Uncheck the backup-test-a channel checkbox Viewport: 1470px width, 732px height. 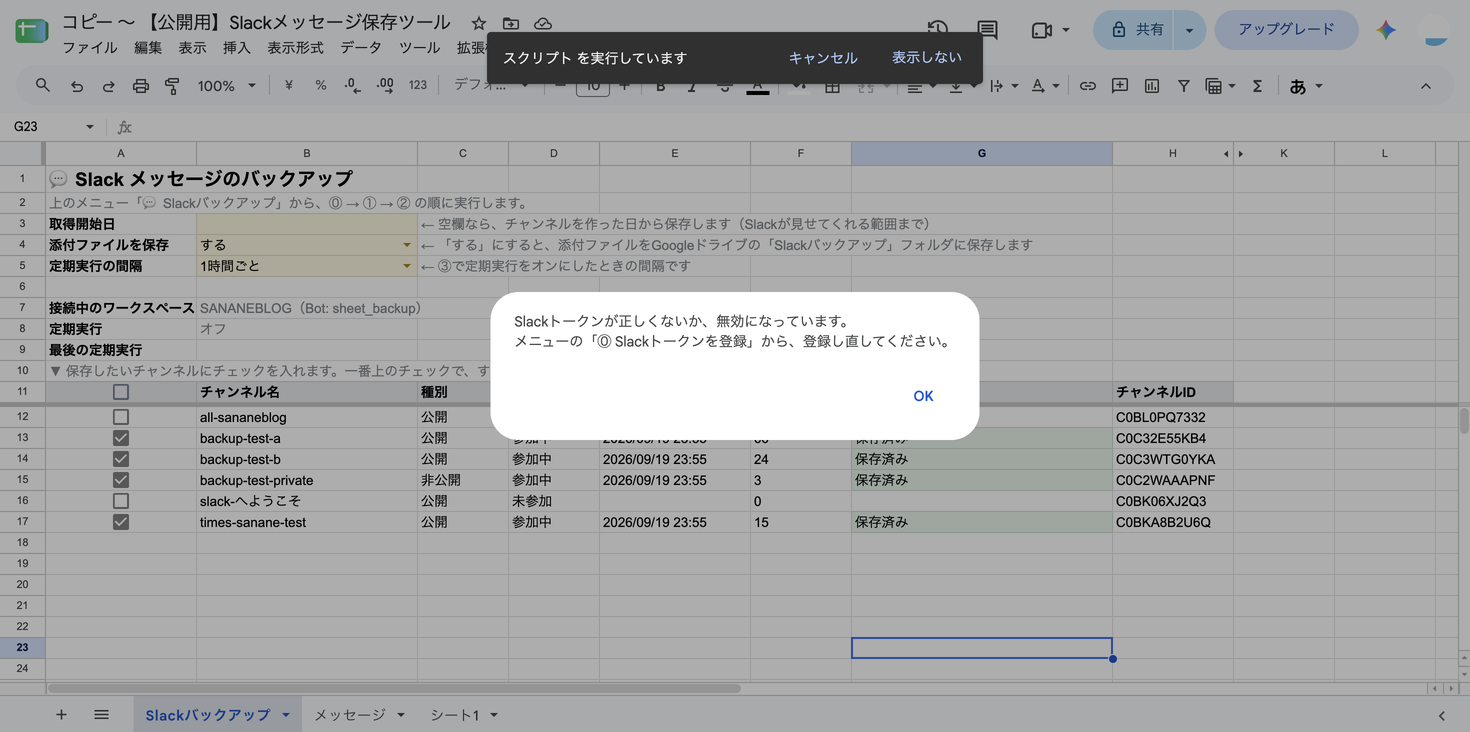(x=121, y=438)
